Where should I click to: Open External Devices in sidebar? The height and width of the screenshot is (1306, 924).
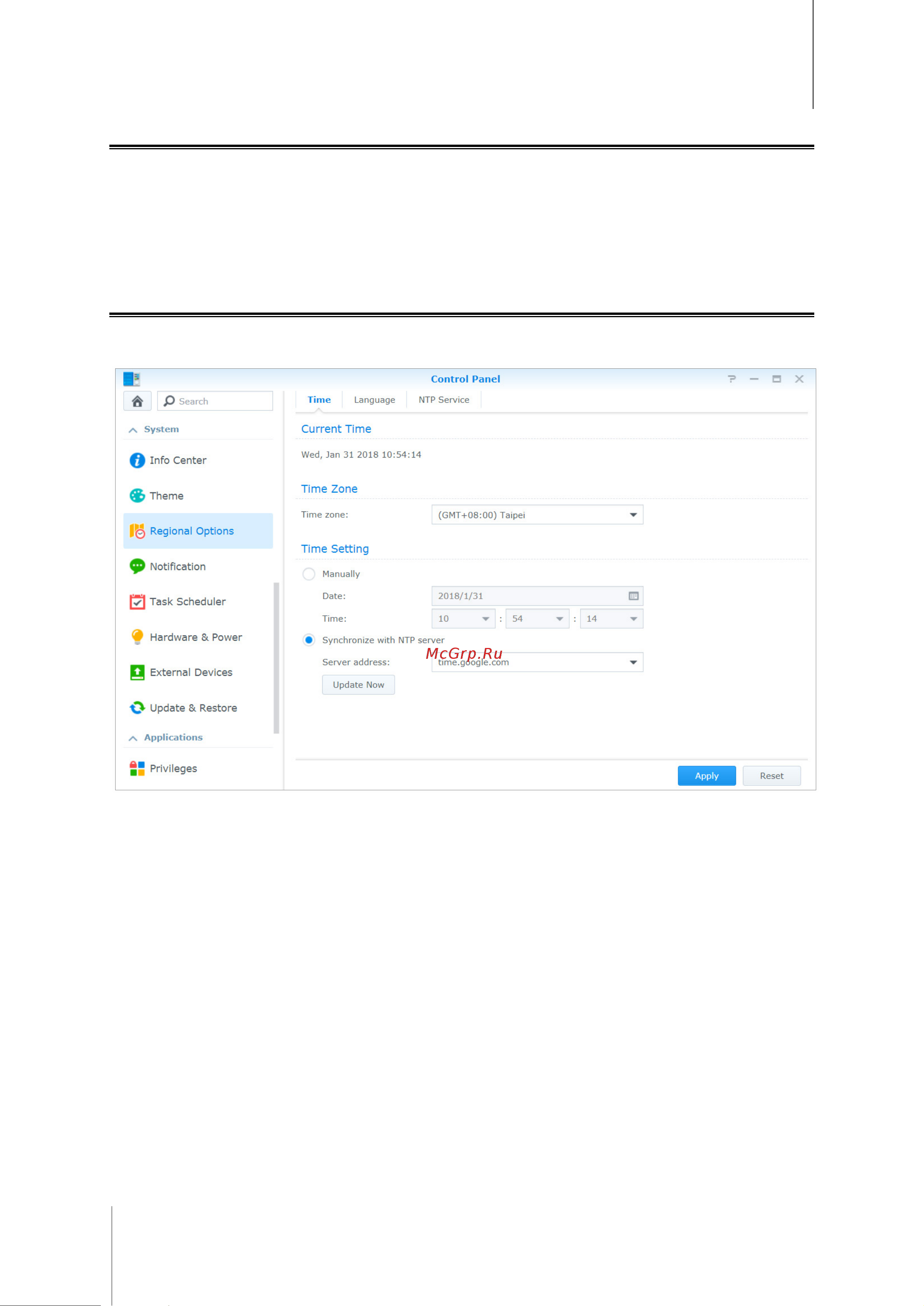pyautogui.click(x=198, y=673)
